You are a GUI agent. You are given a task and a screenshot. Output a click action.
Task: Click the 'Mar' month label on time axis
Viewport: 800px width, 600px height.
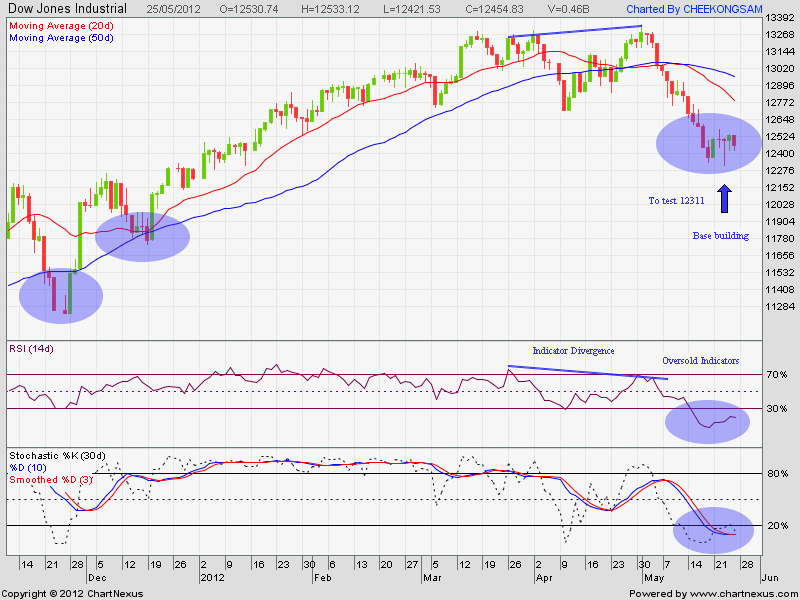pyautogui.click(x=432, y=578)
